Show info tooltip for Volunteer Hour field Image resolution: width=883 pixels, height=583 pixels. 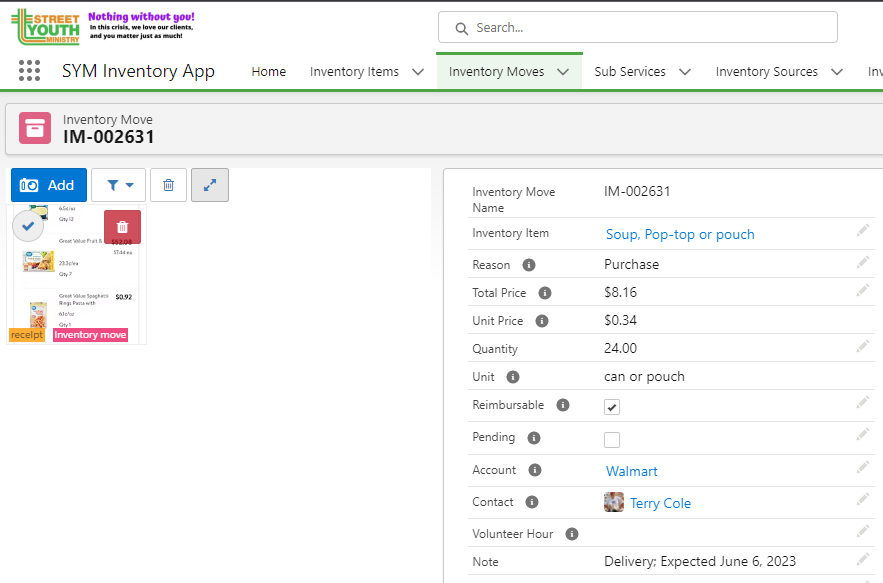coord(572,534)
